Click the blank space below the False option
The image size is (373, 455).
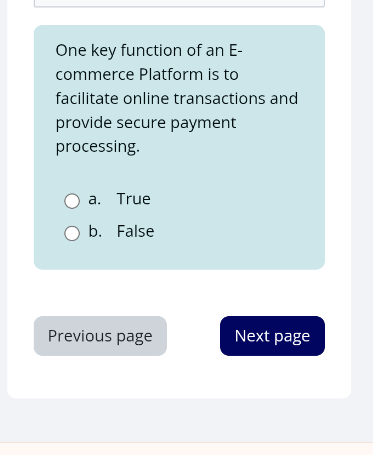coord(179,255)
